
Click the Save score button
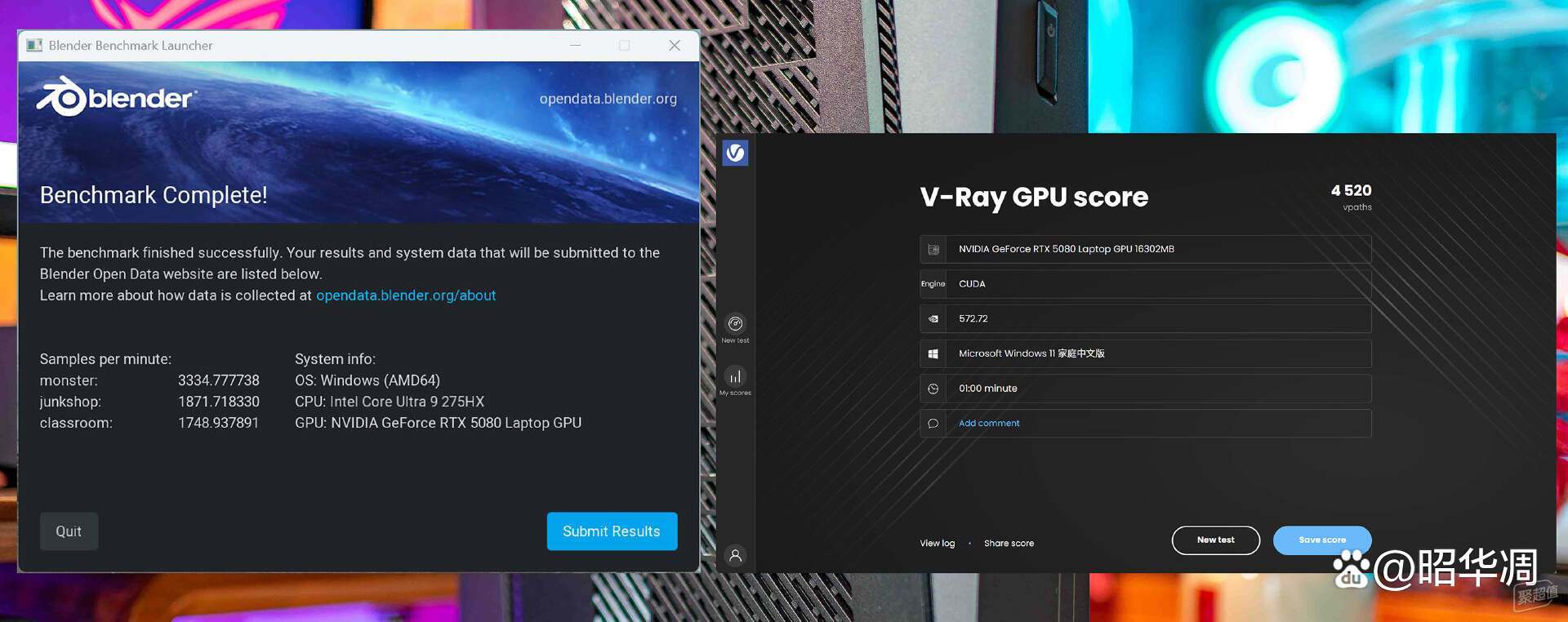pyautogui.click(x=1322, y=540)
